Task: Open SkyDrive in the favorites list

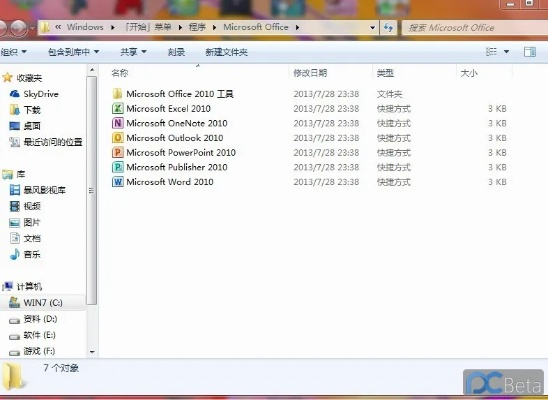Action: coord(34,94)
